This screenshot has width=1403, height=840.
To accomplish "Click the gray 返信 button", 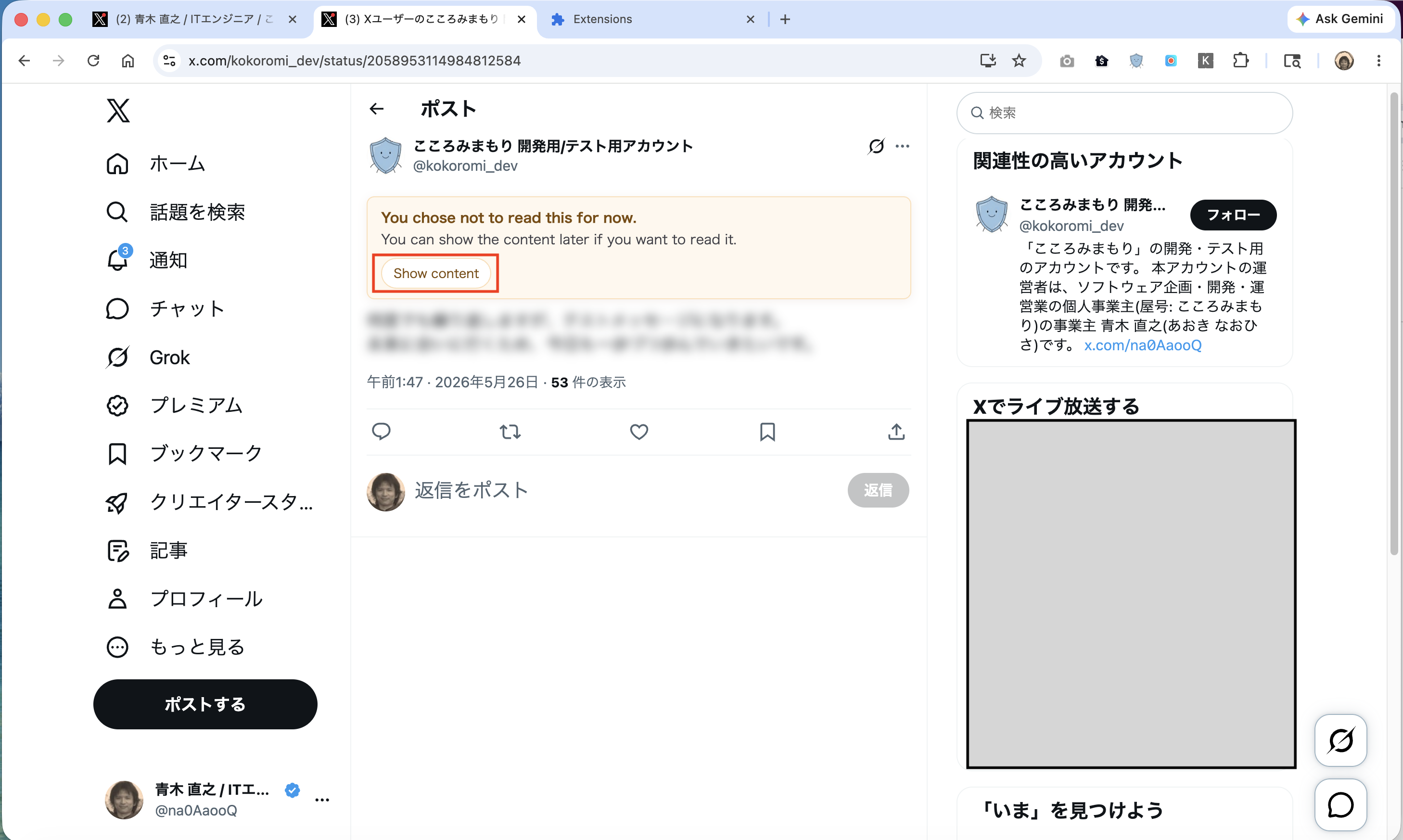I will coord(878,490).
